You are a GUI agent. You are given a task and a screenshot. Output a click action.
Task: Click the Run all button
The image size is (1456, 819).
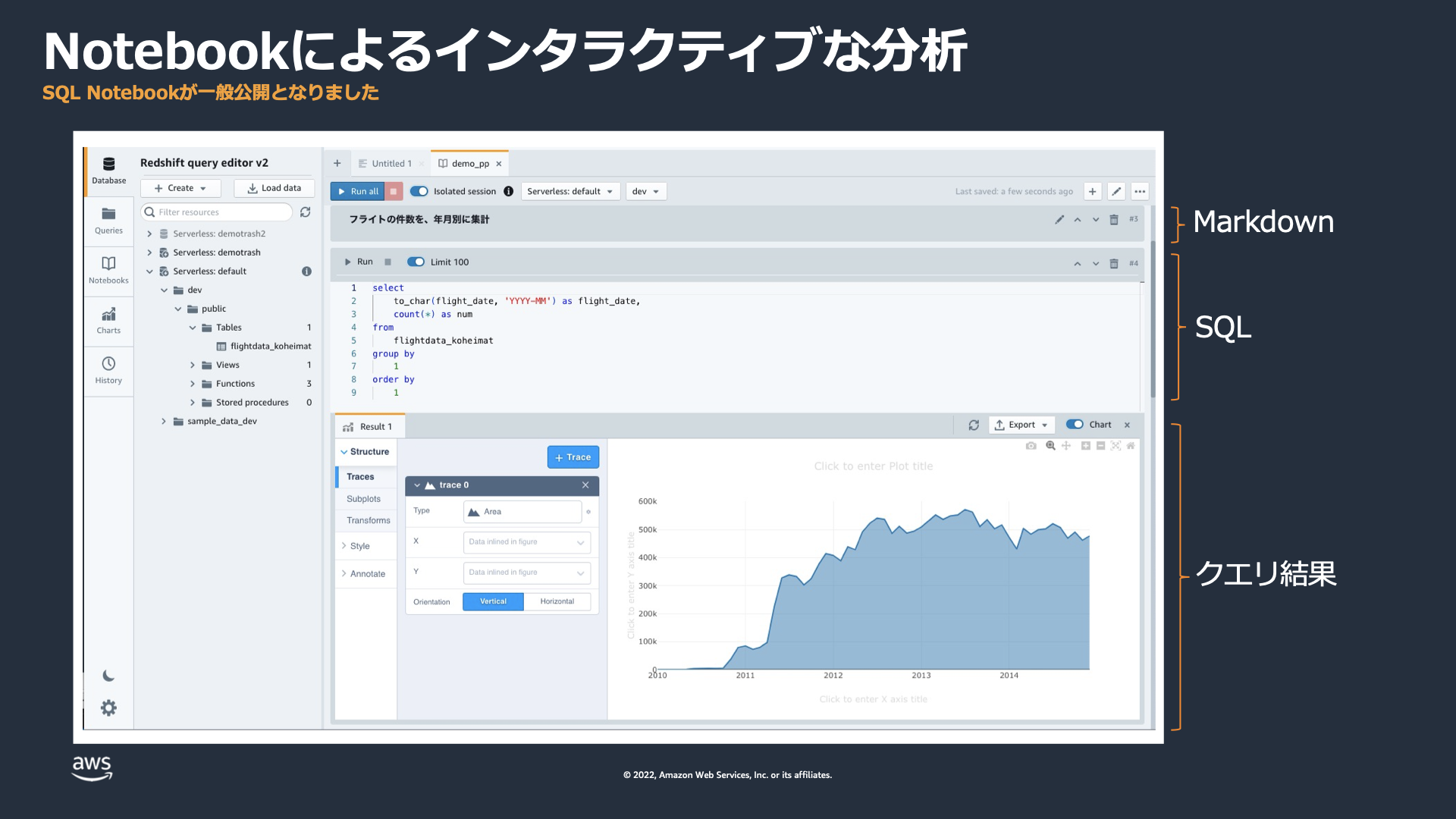click(x=357, y=191)
